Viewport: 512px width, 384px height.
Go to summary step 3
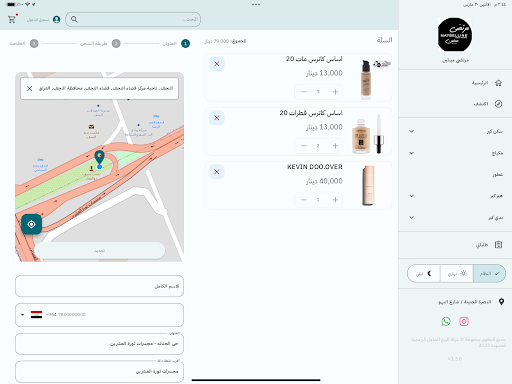[x=34, y=44]
